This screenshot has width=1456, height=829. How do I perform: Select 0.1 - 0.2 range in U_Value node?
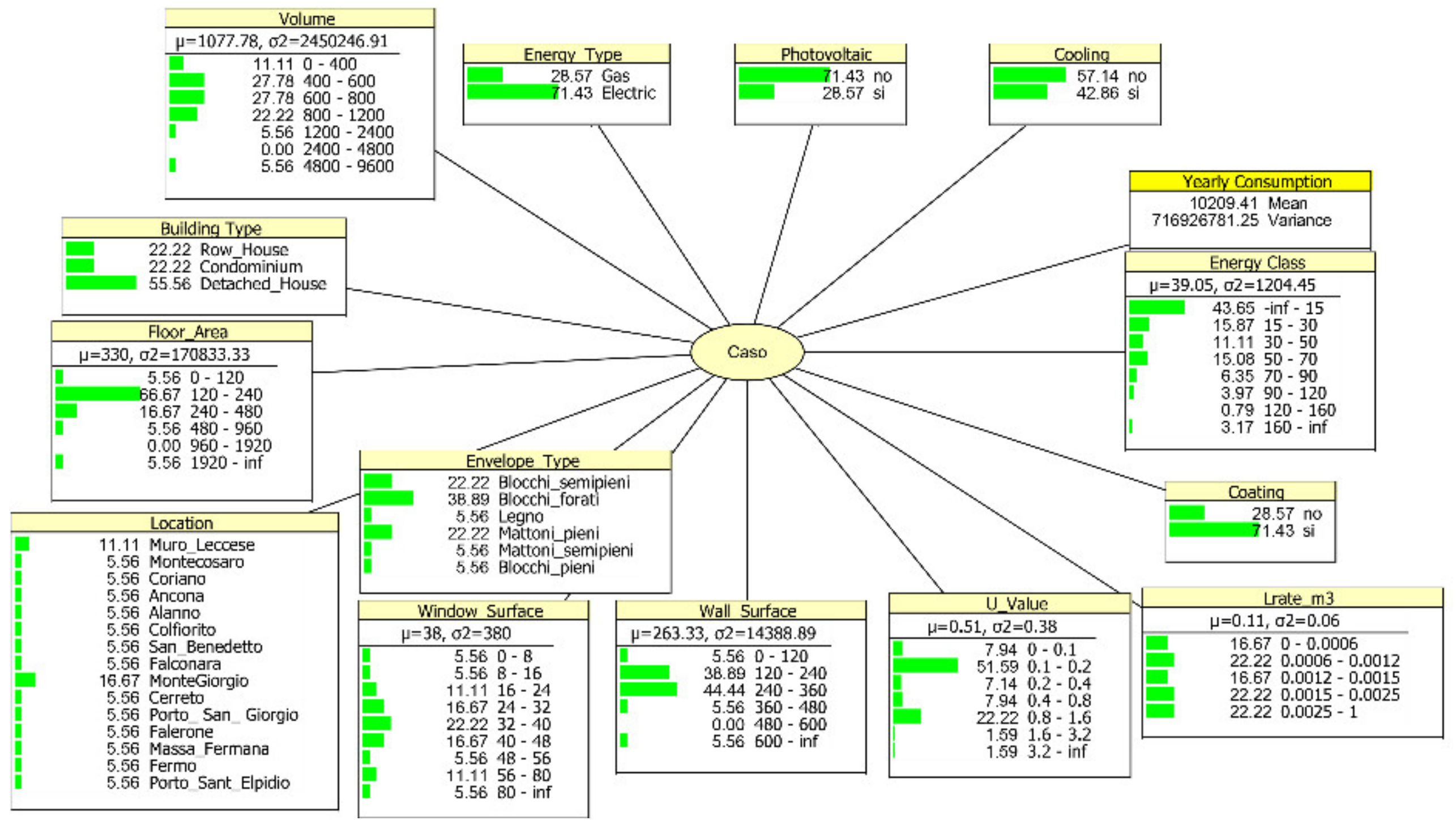[x=1058, y=666]
